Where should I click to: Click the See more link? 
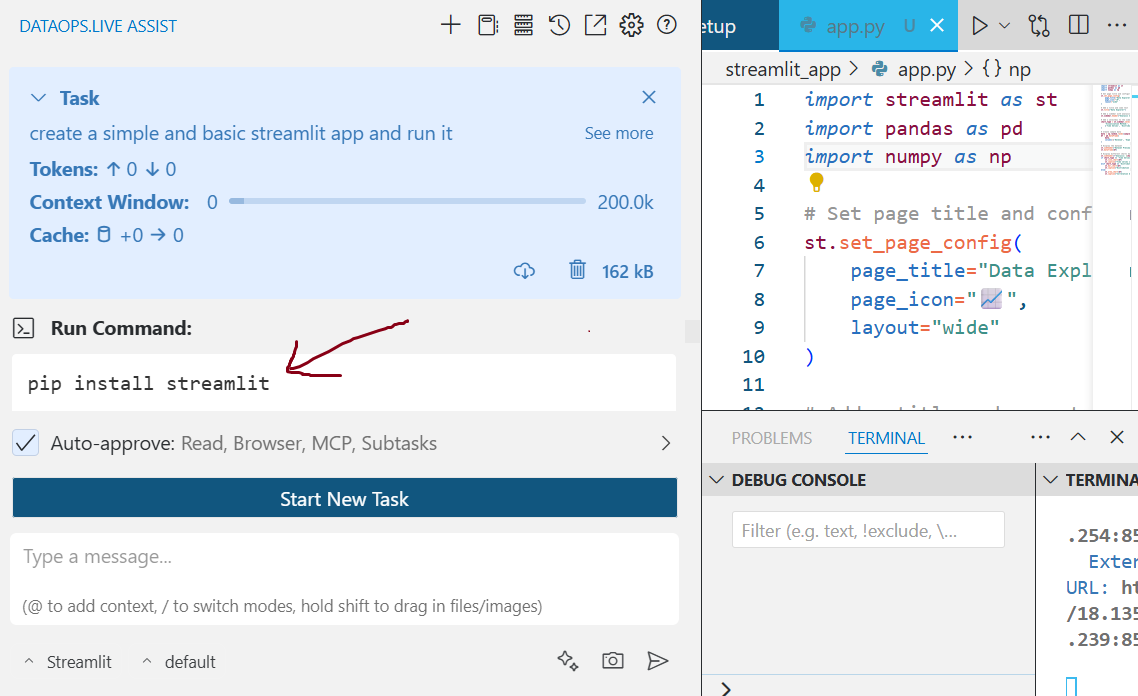tap(619, 134)
